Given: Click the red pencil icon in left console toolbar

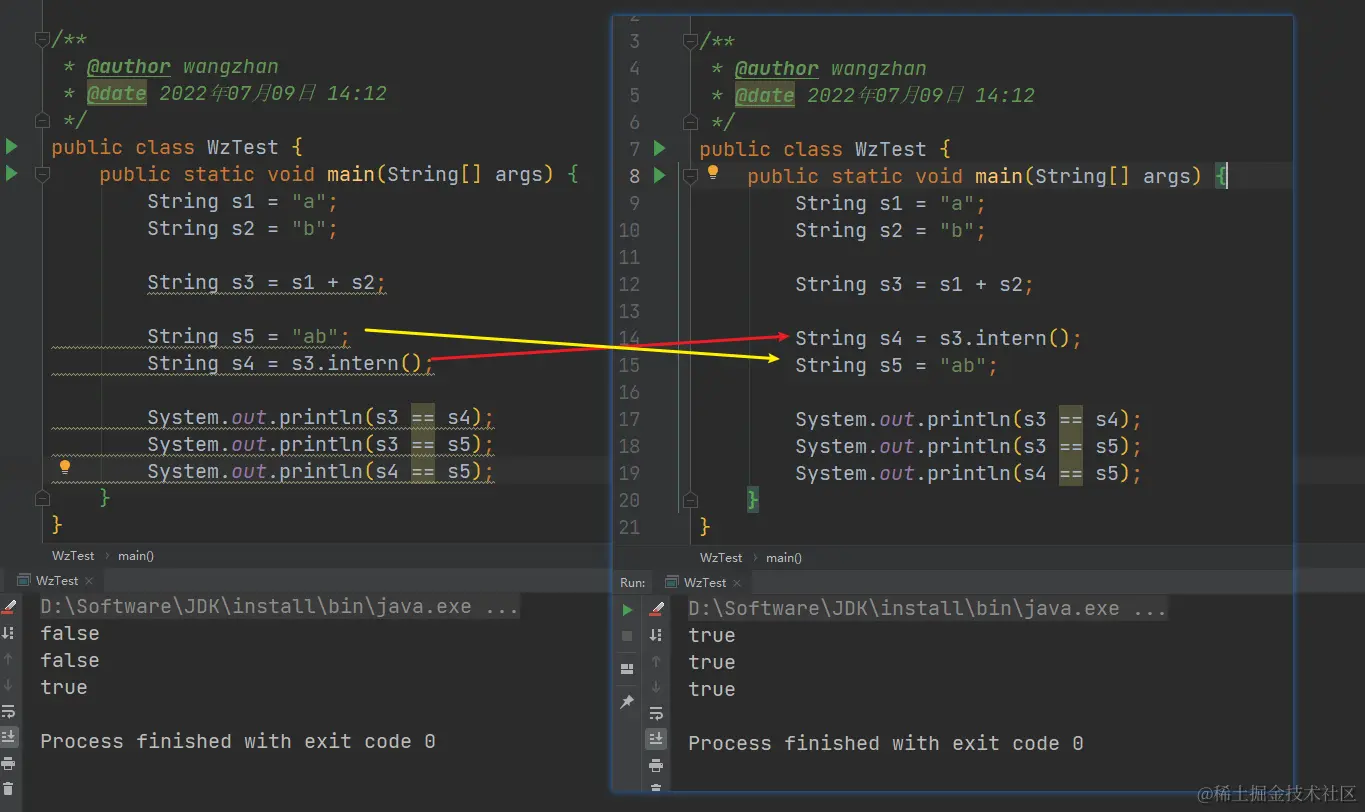Looking at the screenshot, I should click(8, 607).
